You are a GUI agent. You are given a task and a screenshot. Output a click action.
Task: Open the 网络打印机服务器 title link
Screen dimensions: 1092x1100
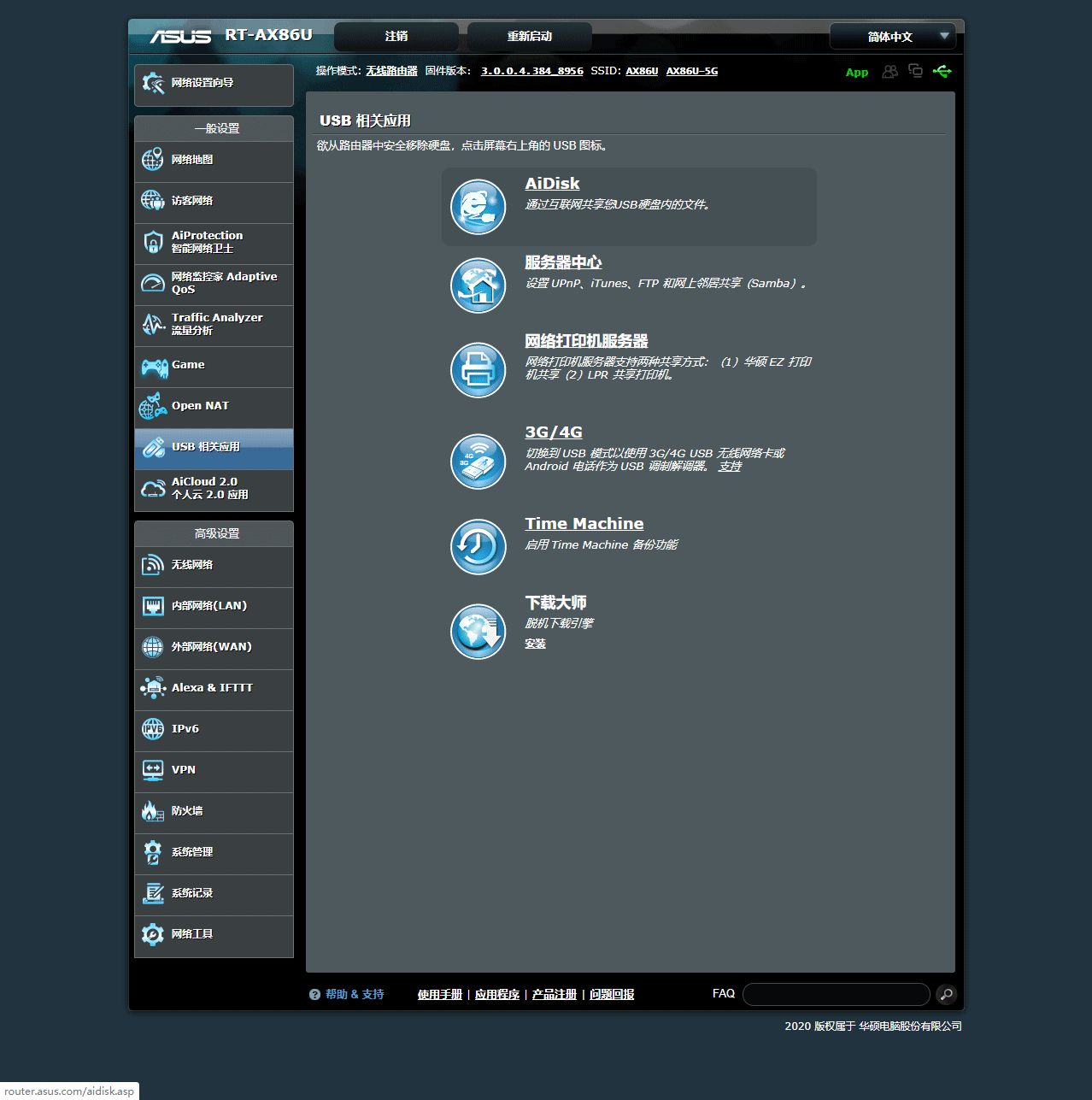click(x=586, y=341)
